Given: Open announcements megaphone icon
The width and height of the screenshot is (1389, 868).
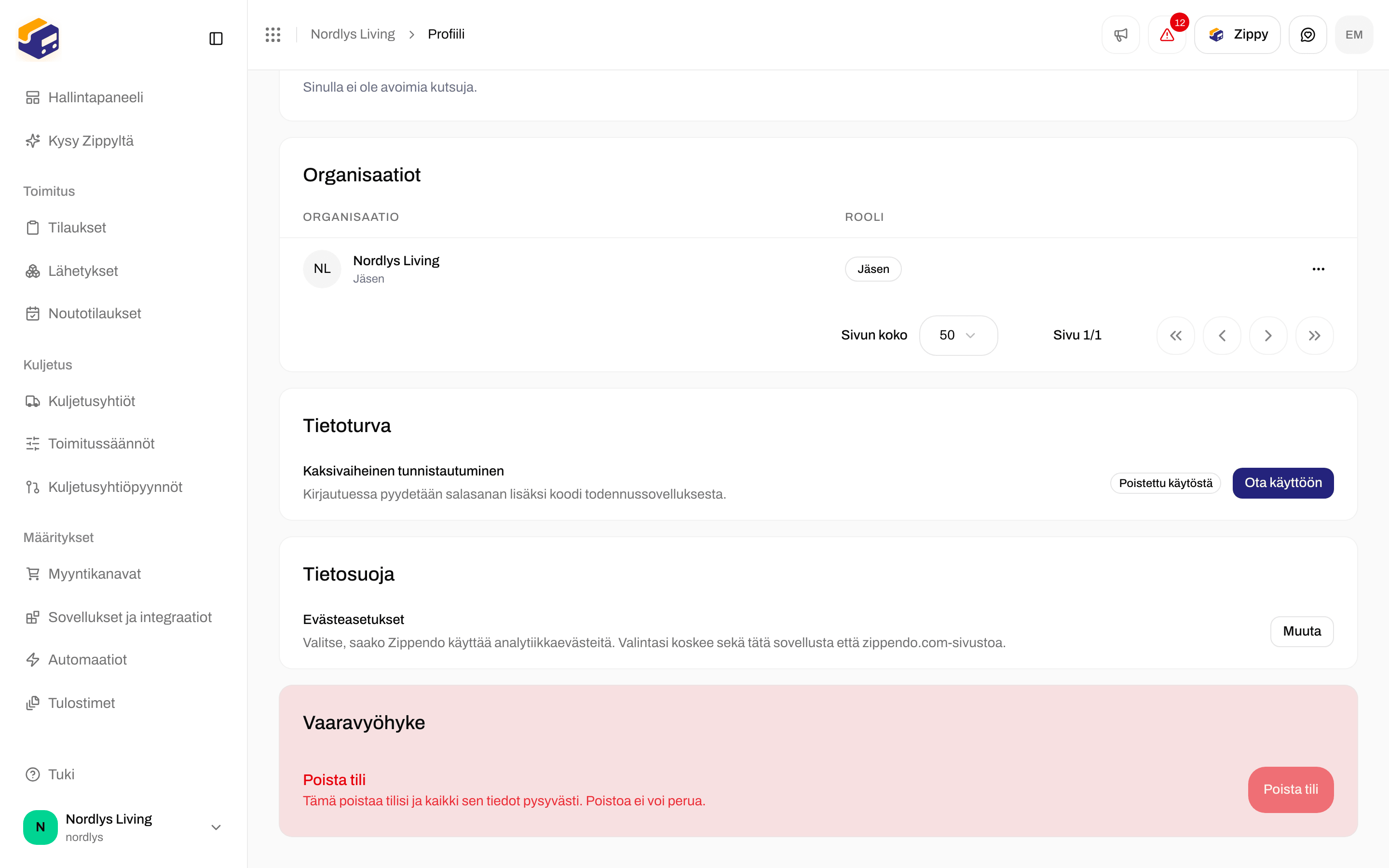Looking at the screenshot, I should (1120, 35).
